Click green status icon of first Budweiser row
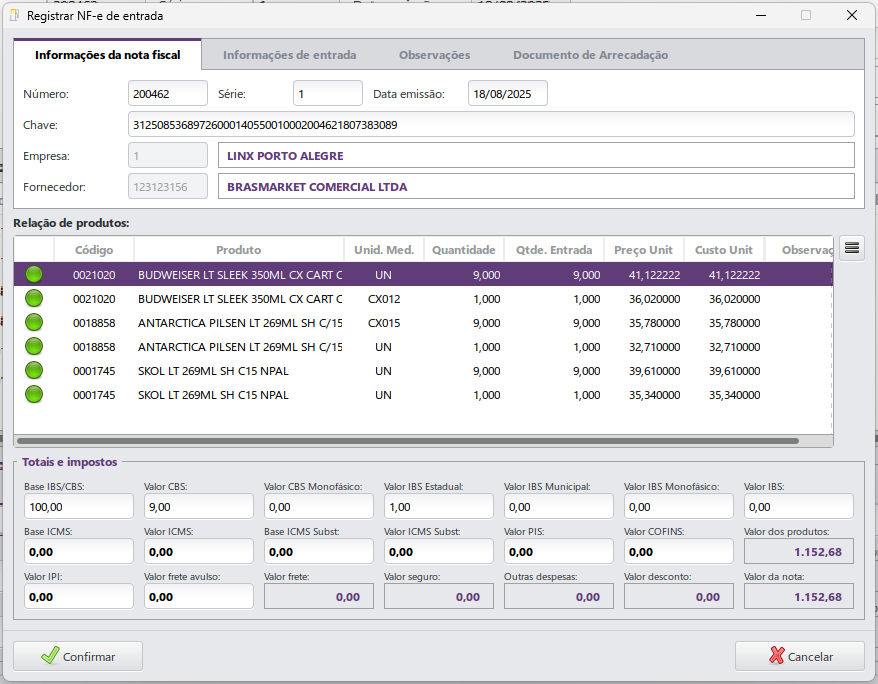Screen dimensions: 878x684 [34, 275]
